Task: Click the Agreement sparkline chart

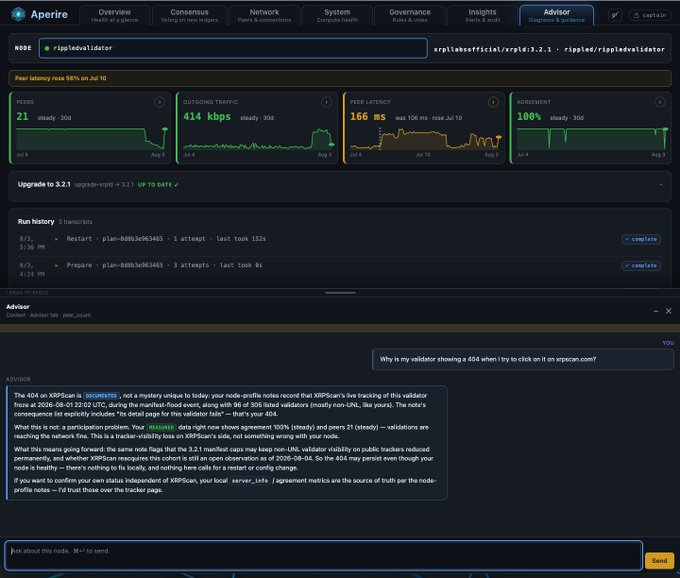Action: [592, 139]
